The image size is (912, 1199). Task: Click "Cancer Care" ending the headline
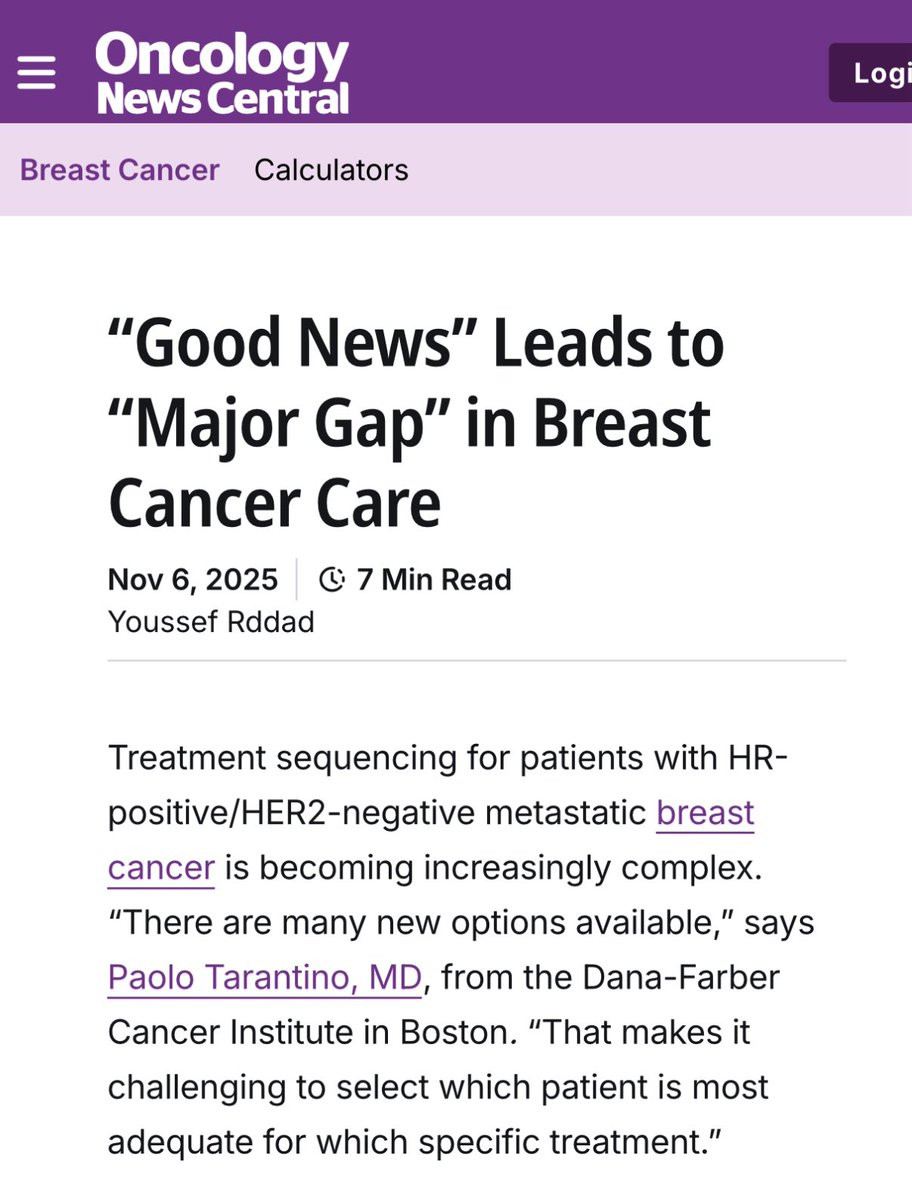tap(274, 504)
